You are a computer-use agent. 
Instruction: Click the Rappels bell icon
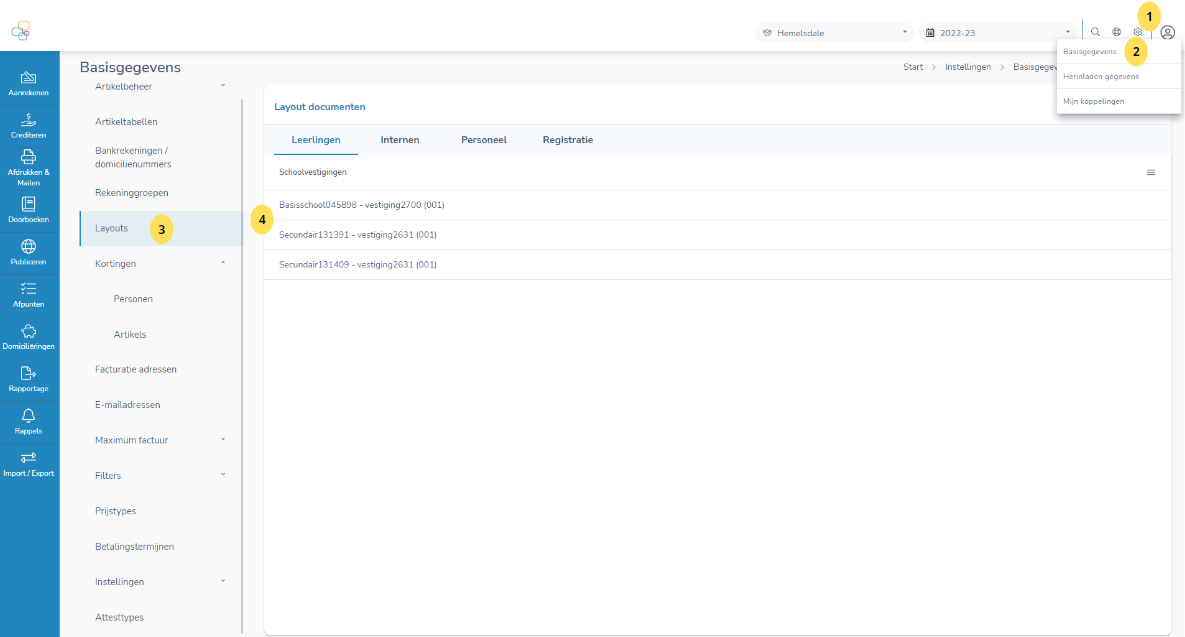29,415
